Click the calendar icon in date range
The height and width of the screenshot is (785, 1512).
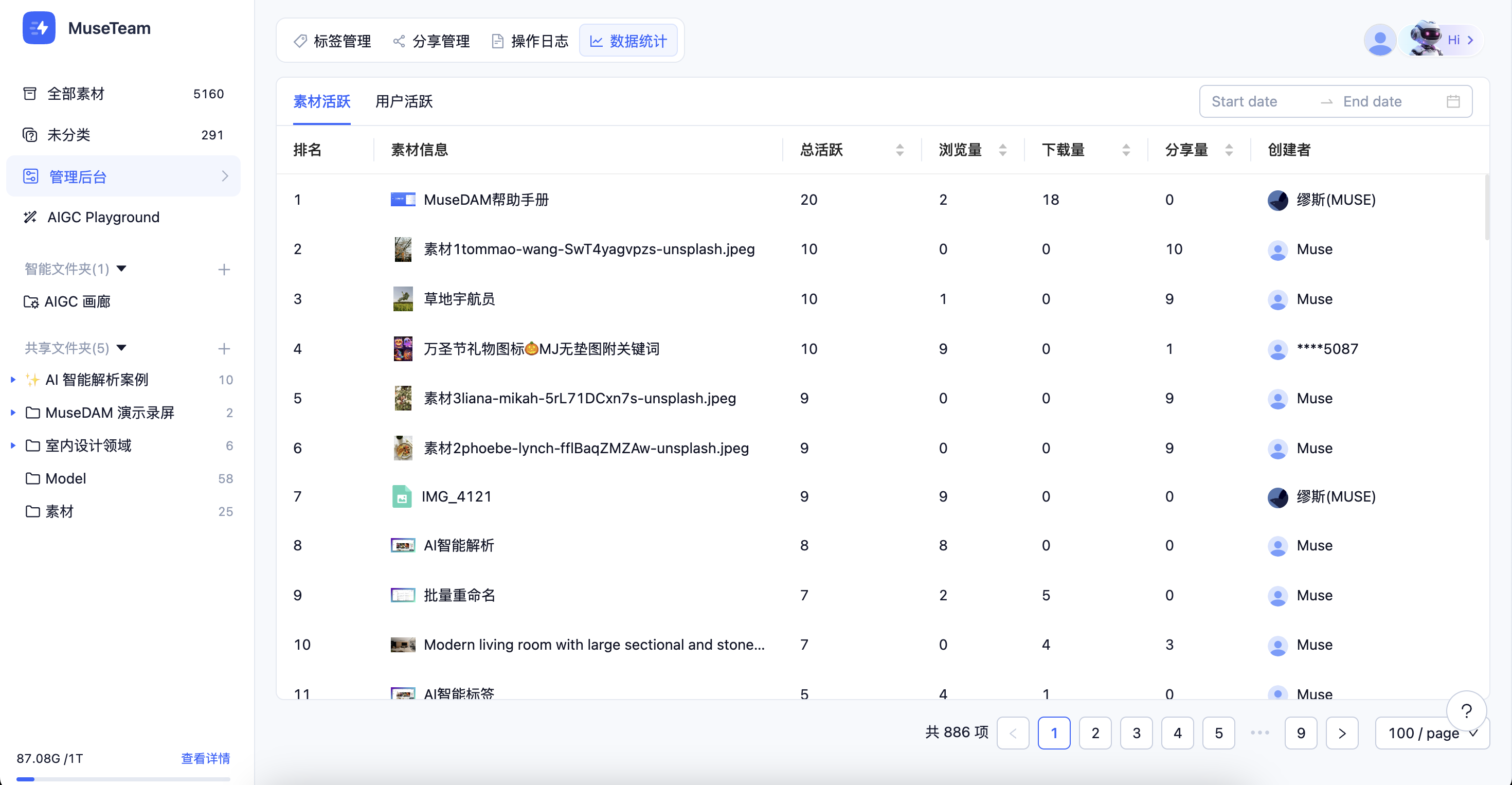(x=1453, y=101)
